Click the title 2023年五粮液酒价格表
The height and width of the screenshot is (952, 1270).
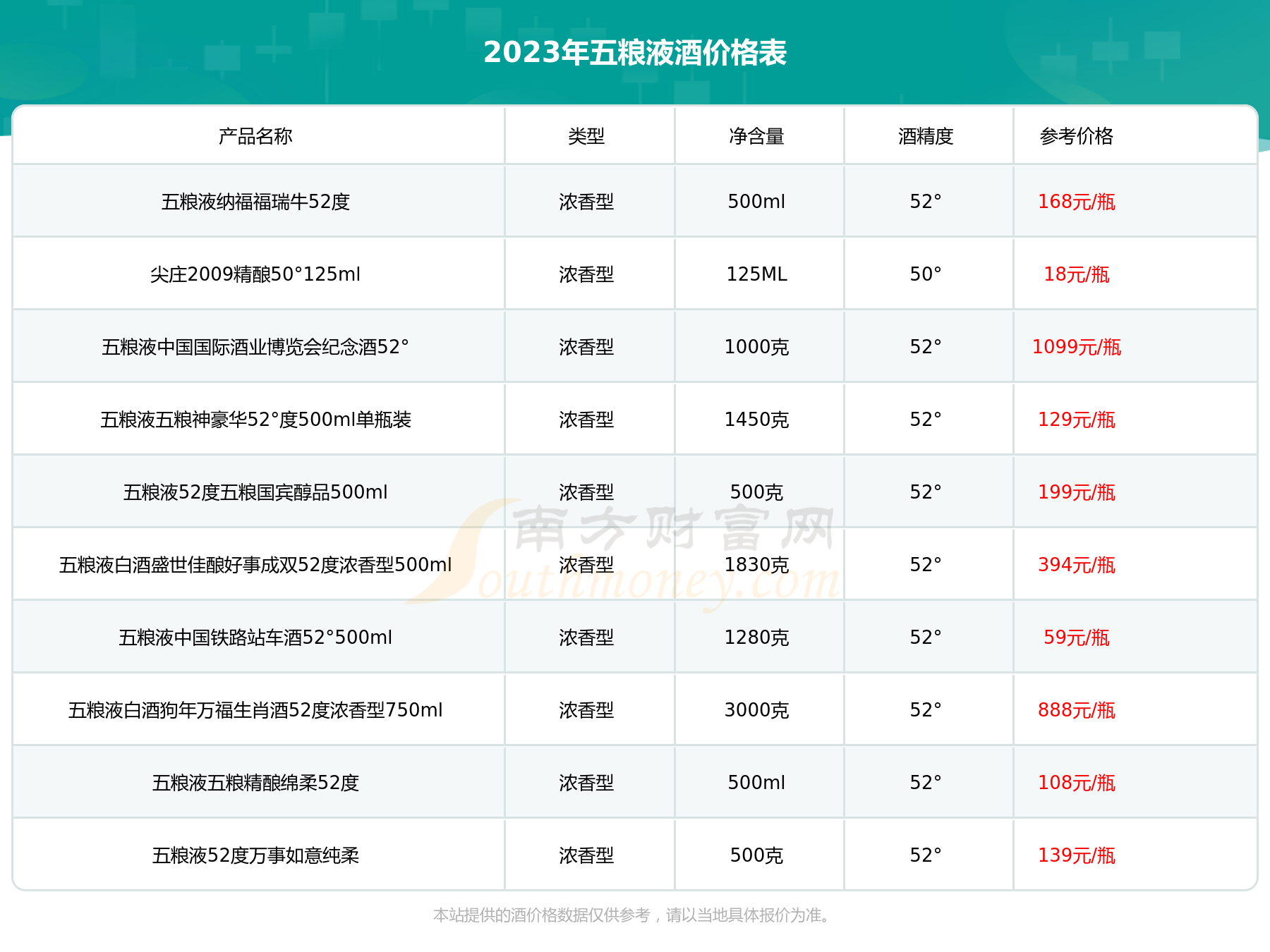(635, 53)
